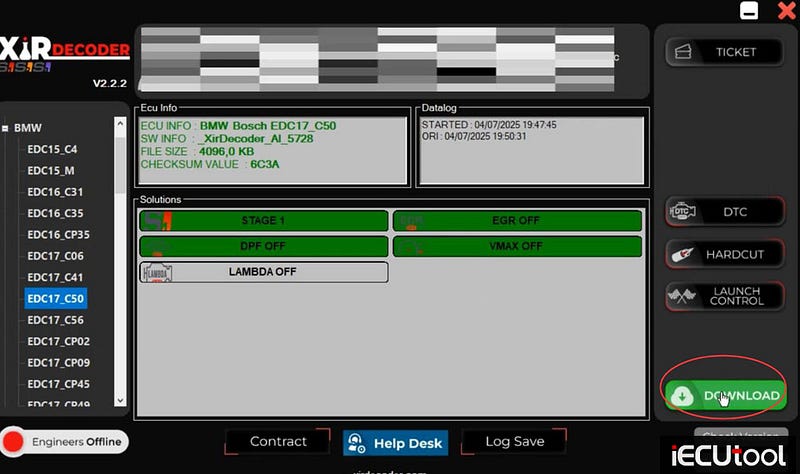Click the Stage 1 icon
This screenshot has width=800, height=474.
(x=157, y=221)
